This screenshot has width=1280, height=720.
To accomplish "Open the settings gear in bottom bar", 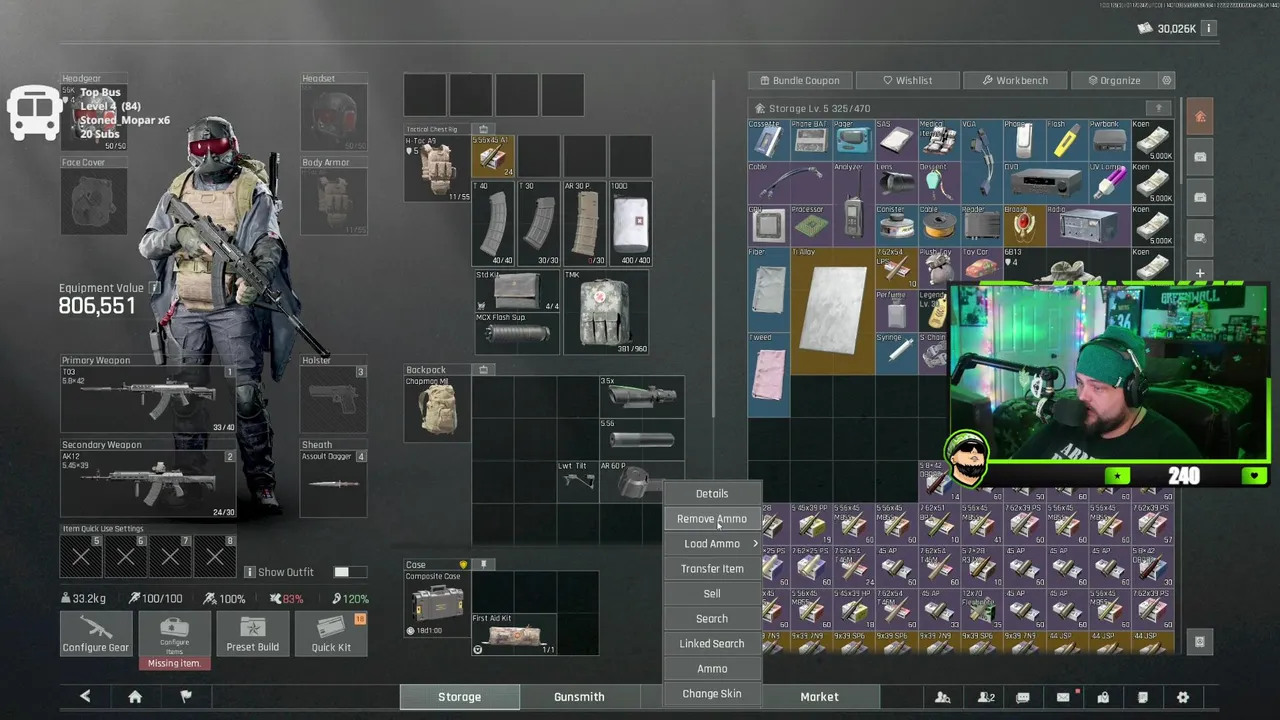I will (1183, 697).
